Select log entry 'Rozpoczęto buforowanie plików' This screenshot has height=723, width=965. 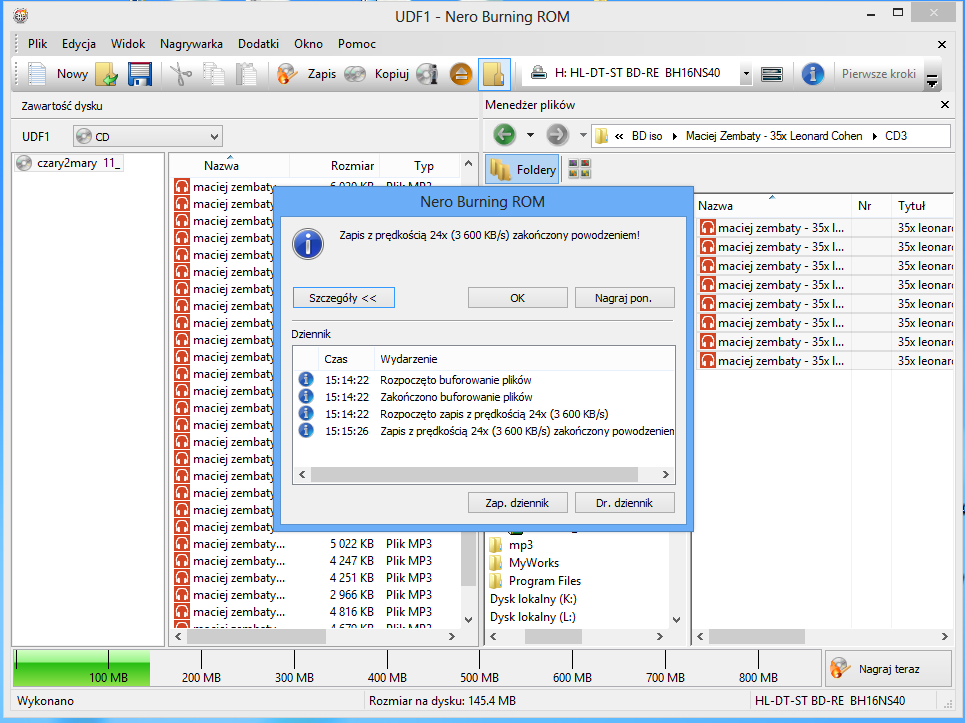click(x=484, y=380)
